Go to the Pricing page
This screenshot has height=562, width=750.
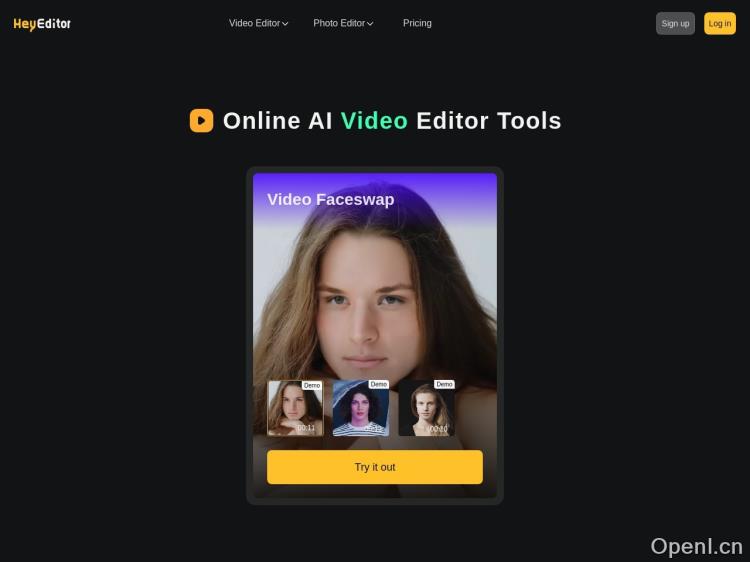point(417,23)
